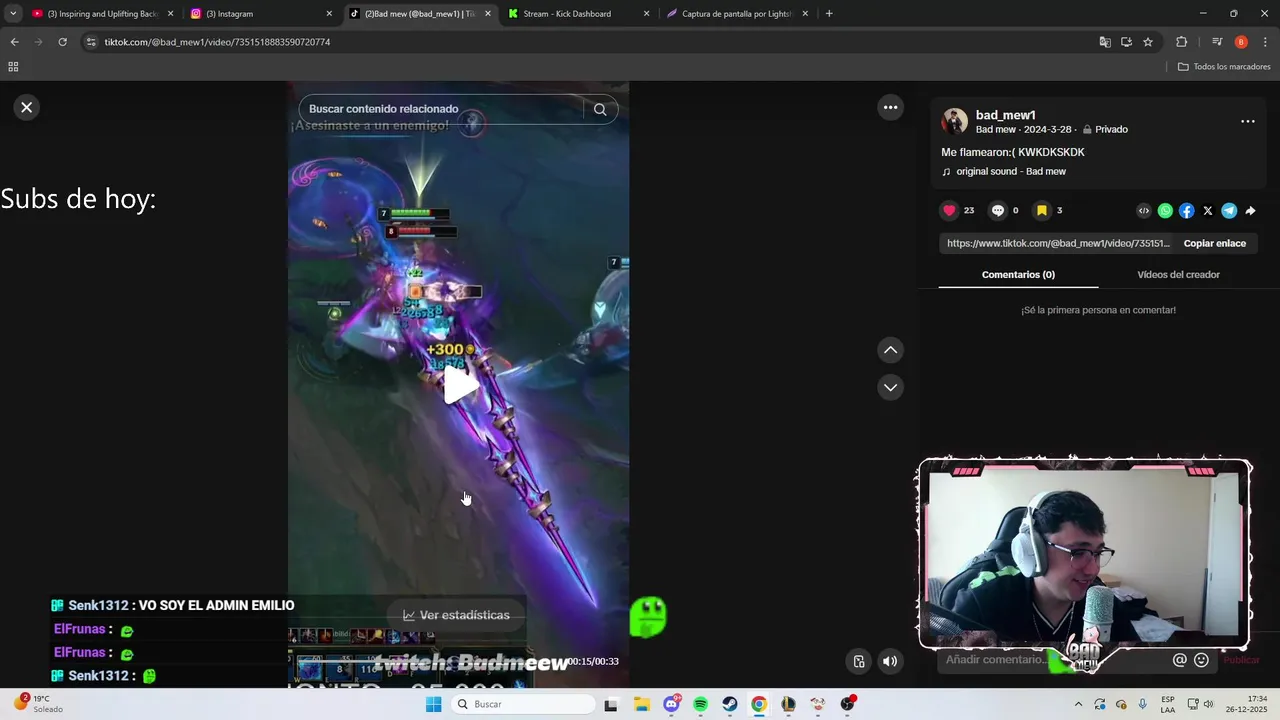
Task: Open the video options three-dot menu
Action: click(x=890, y=107)
